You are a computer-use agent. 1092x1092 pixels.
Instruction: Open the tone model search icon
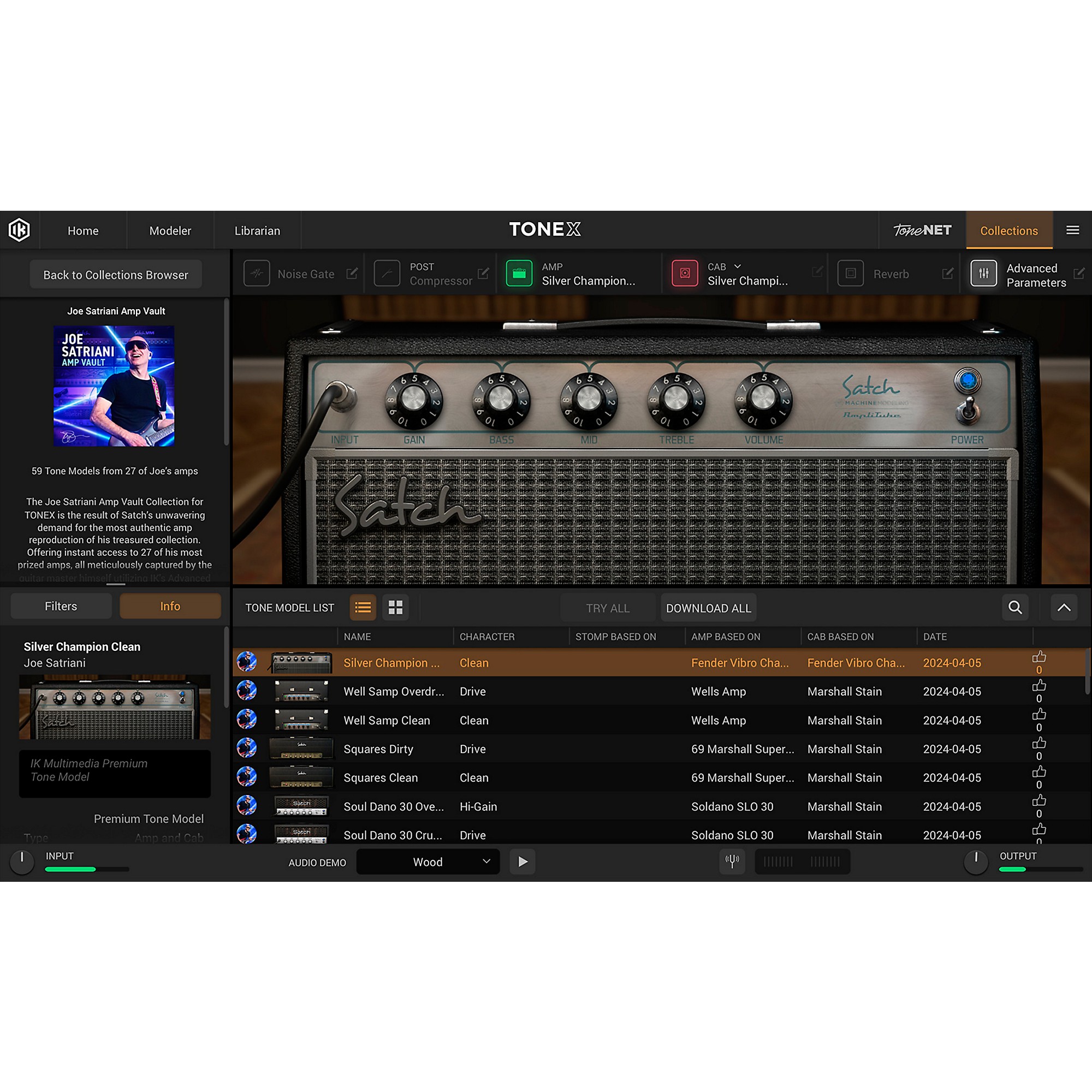click(x=1015, y=608)
